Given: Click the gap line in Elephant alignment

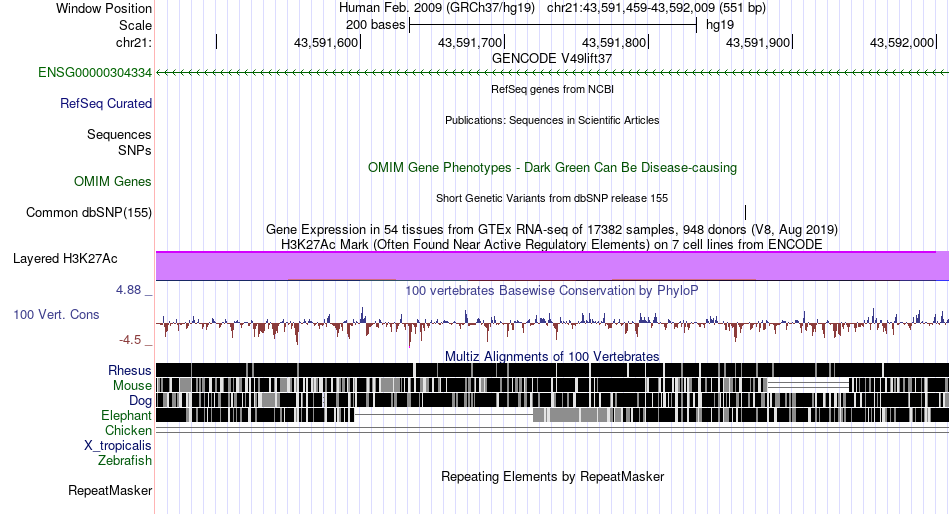Looking at the screenshot, I should pos(443,415).
